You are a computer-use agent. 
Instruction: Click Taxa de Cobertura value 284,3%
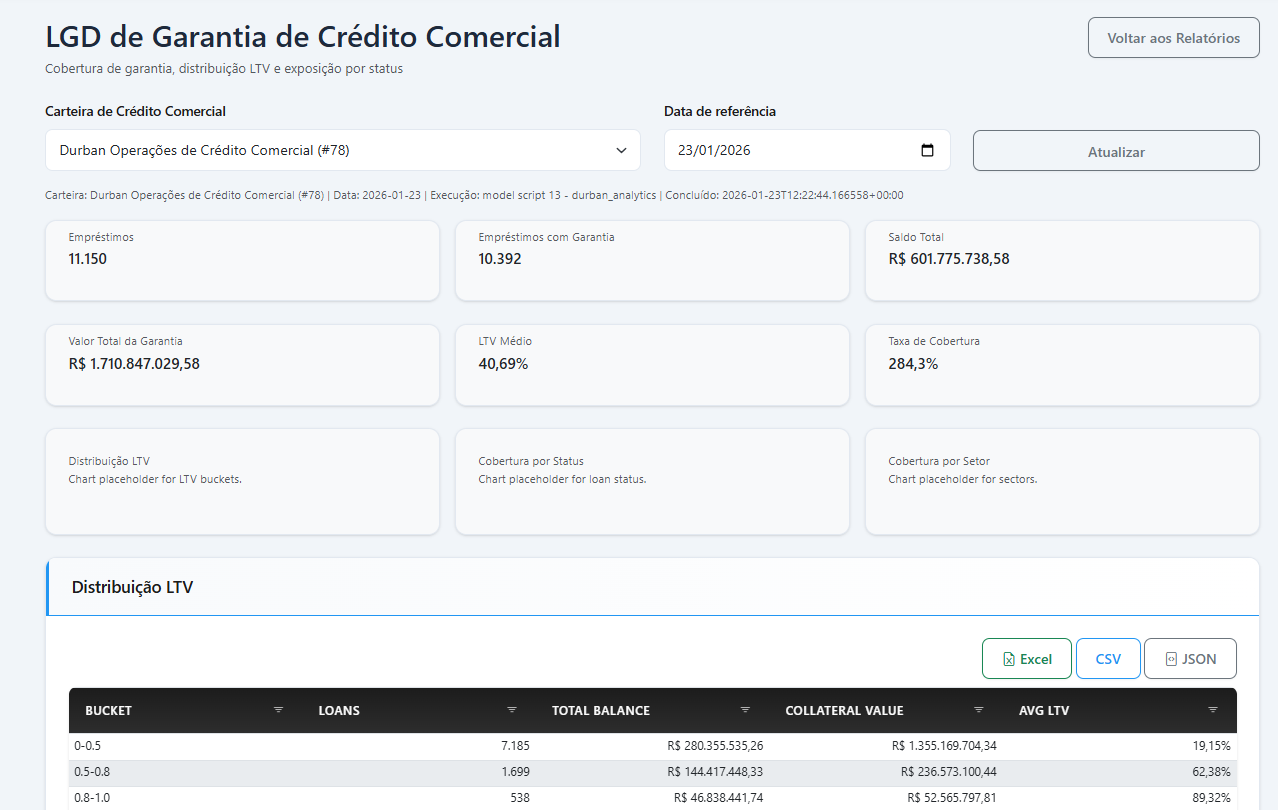click(913, 364)
